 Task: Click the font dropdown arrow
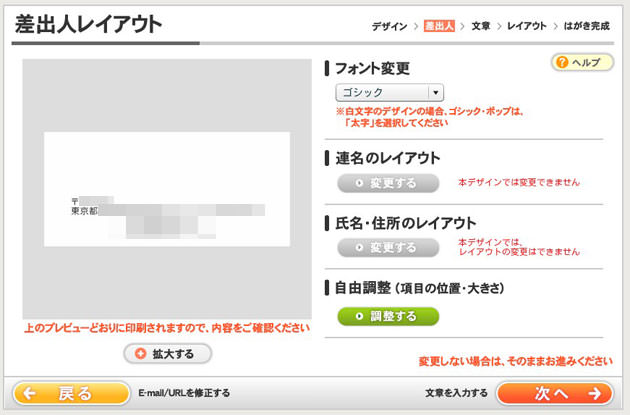[436, 92]
